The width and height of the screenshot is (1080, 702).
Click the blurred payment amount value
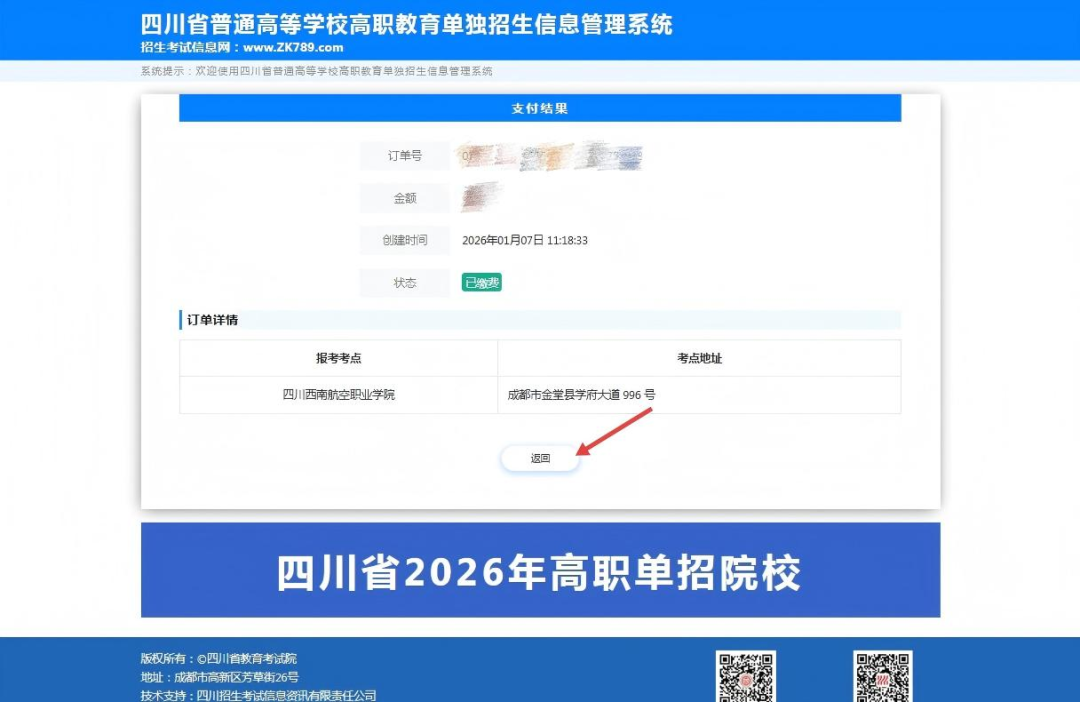tap(480, 197)
